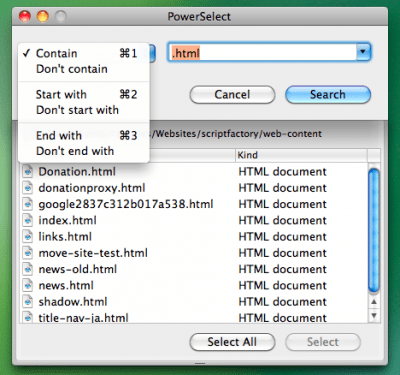This screenshot has height=375, width=400.
Task: Minimize PowerSelect with the yellow button
Action: [x=43, y=16]
